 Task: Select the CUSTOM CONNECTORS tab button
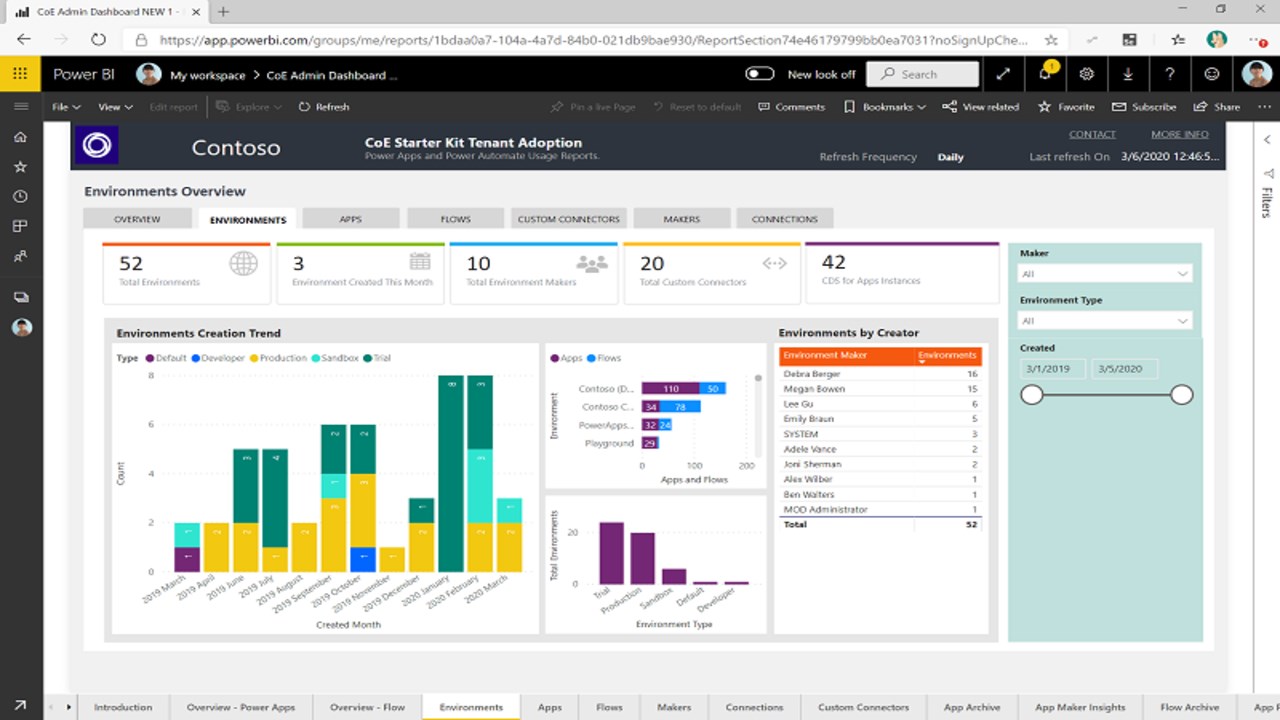569,219
